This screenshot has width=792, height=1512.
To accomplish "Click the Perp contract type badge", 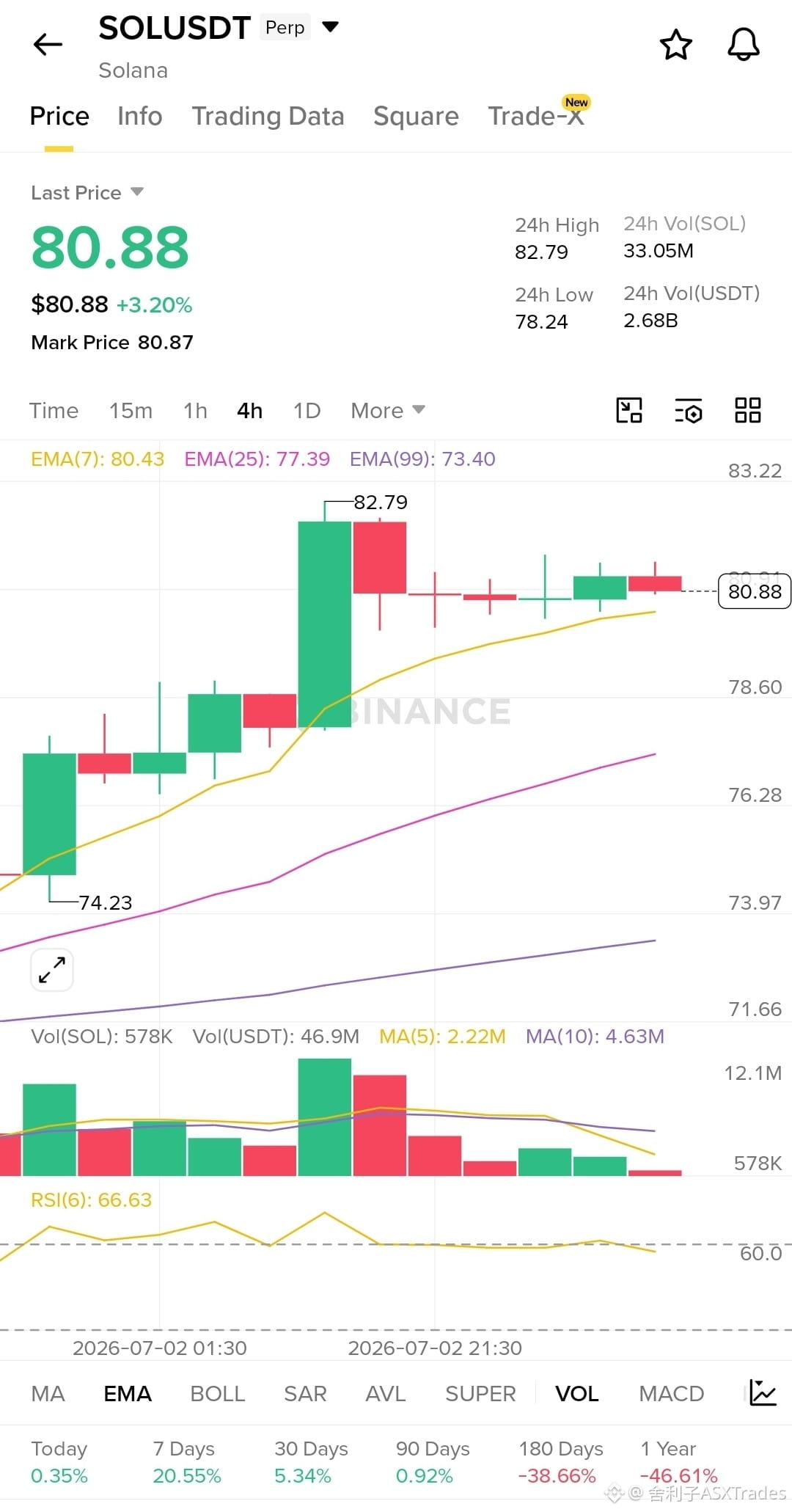I will (x=285, y=27).
